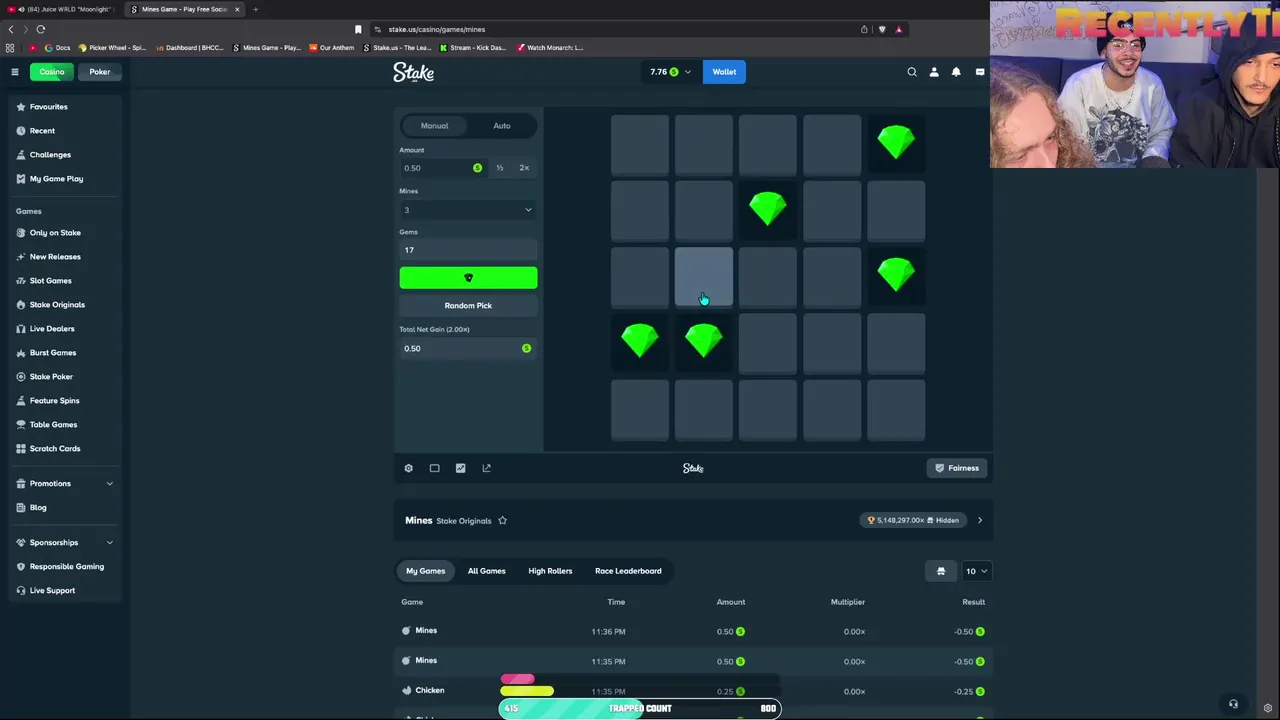Viewport: 1280px width, 720px height.
Task: Click the bookmark icon beside address bar
Action: tap(358, 29)
